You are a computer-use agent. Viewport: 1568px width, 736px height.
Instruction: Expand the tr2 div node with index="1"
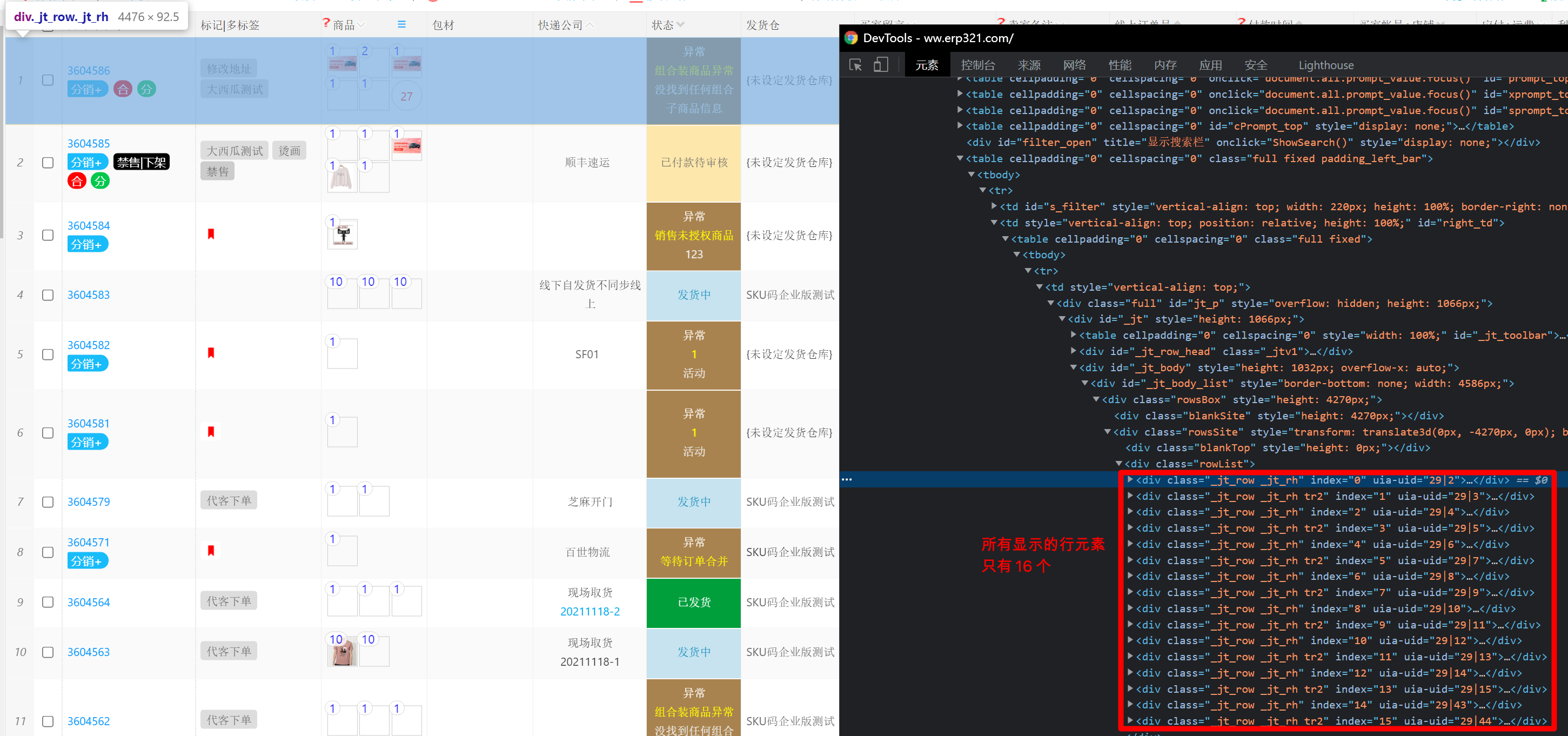click(x=1130, y=496)
